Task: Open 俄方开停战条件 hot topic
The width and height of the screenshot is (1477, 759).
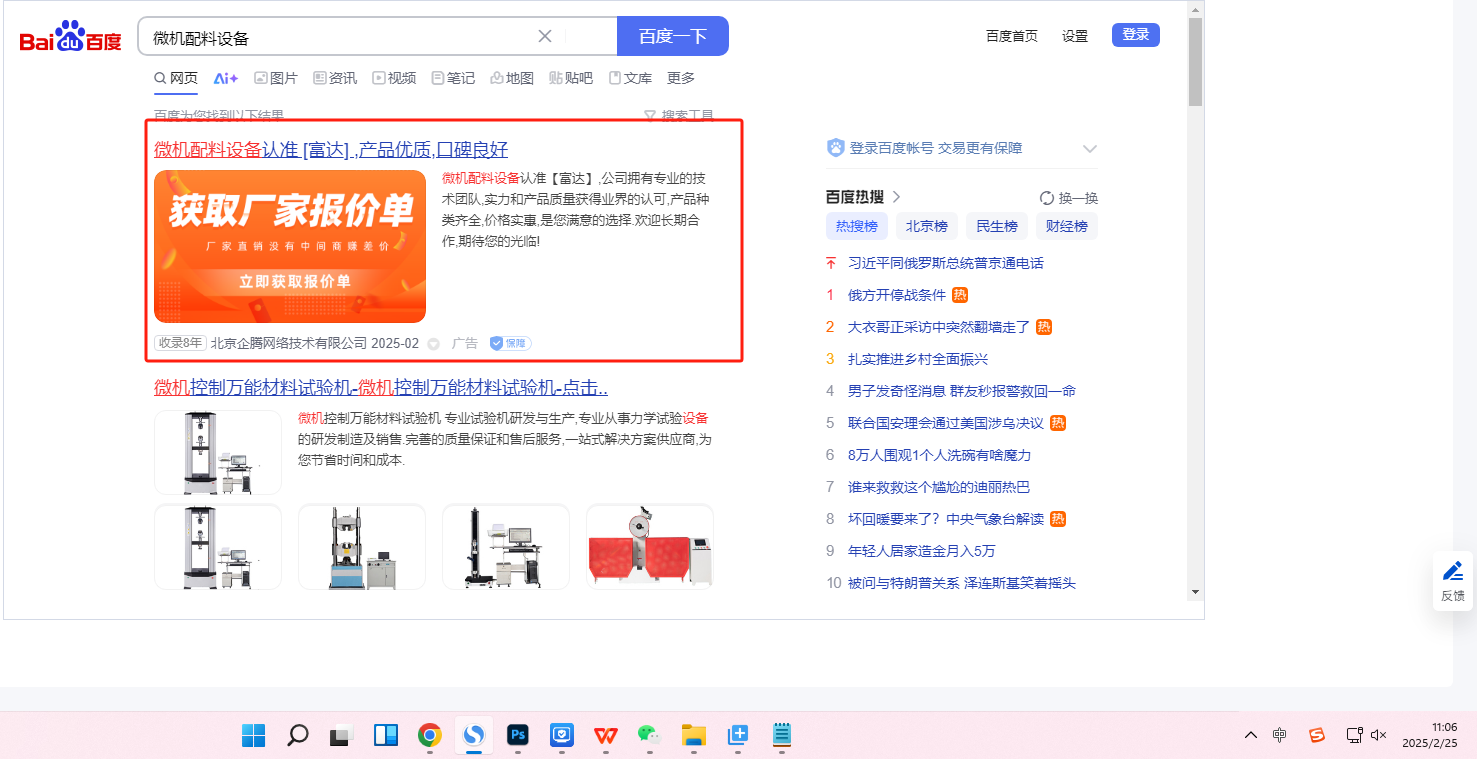Action: [x=897, y=295]
